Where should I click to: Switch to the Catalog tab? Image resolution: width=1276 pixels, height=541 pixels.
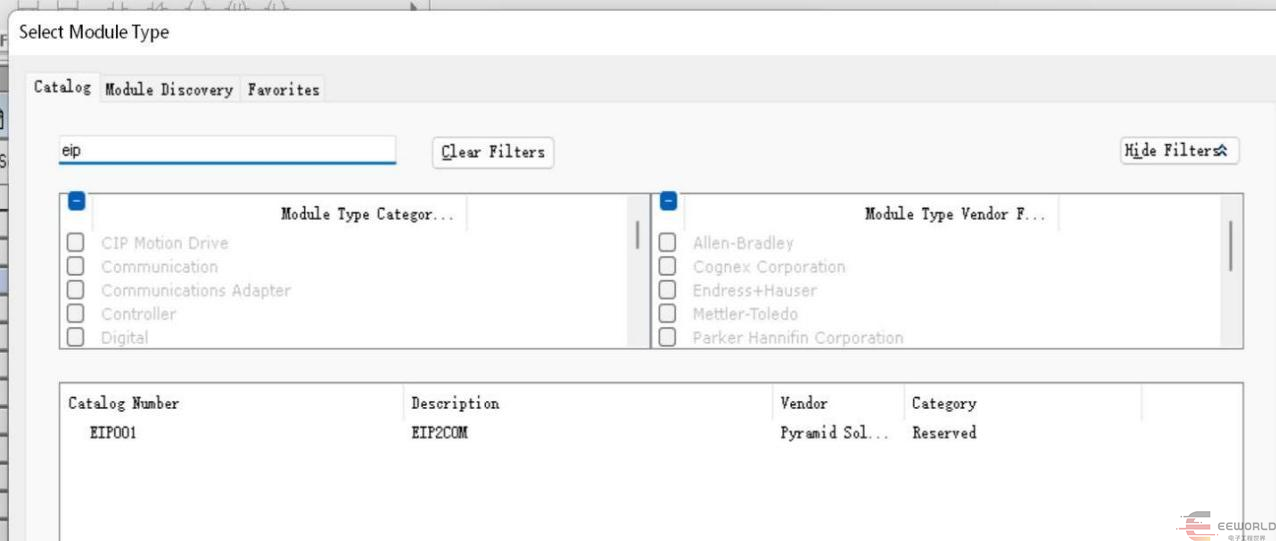tap(62, 87)
